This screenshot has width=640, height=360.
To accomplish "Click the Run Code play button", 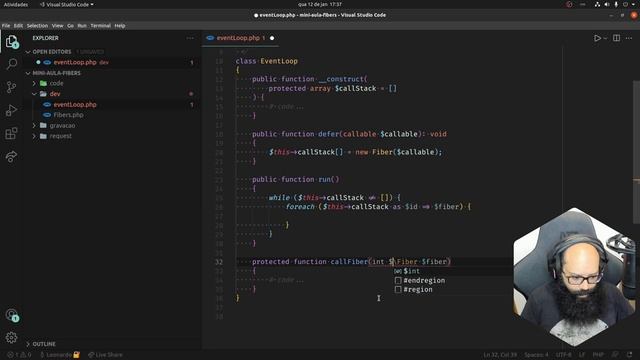I will (x=597, y=38).
